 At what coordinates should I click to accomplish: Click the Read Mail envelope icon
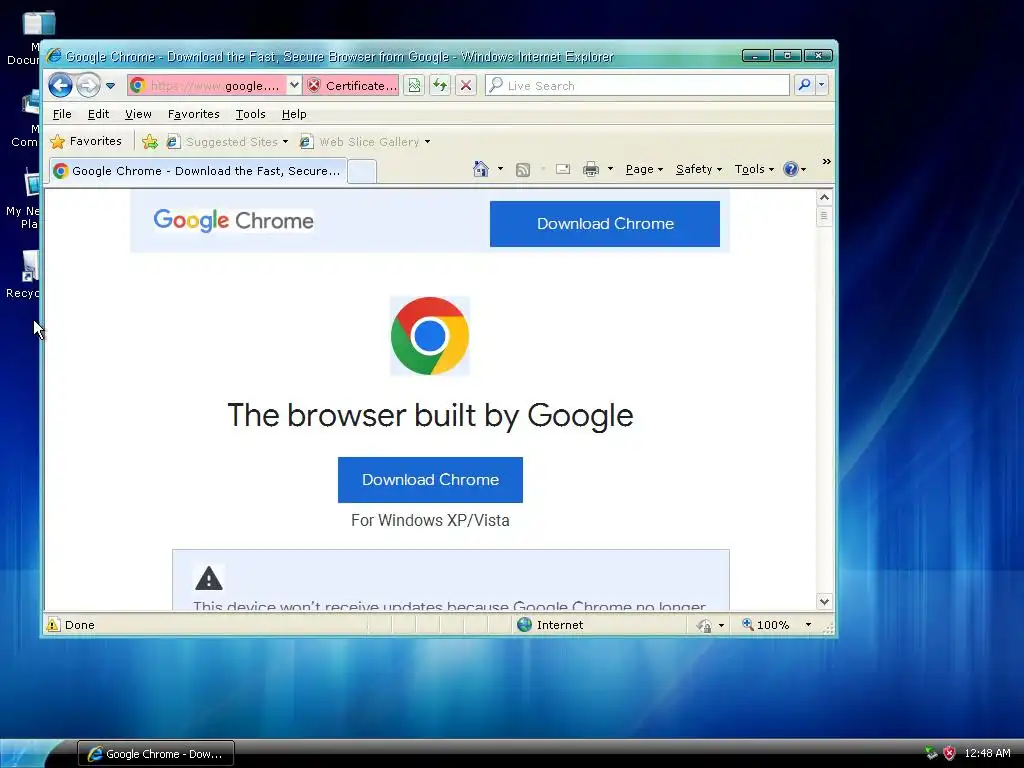coord(563,169)
